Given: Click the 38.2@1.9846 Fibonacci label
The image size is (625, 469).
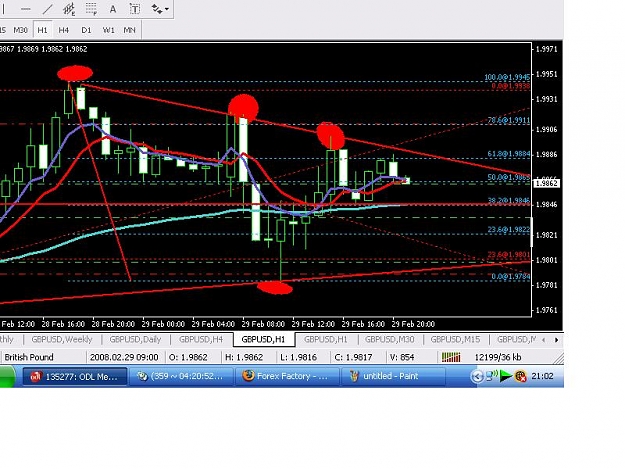Looking at the screenshot, I should [x=509, y=200].
